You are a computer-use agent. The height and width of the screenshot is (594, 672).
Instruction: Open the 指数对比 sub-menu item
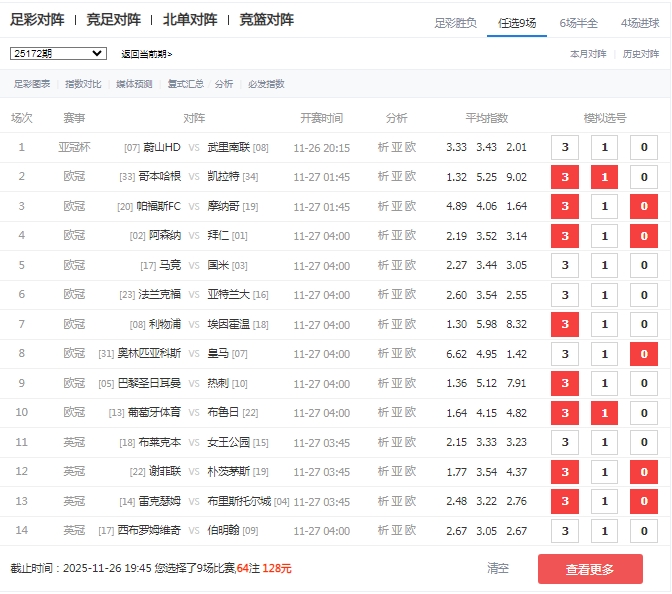[83, 84]
